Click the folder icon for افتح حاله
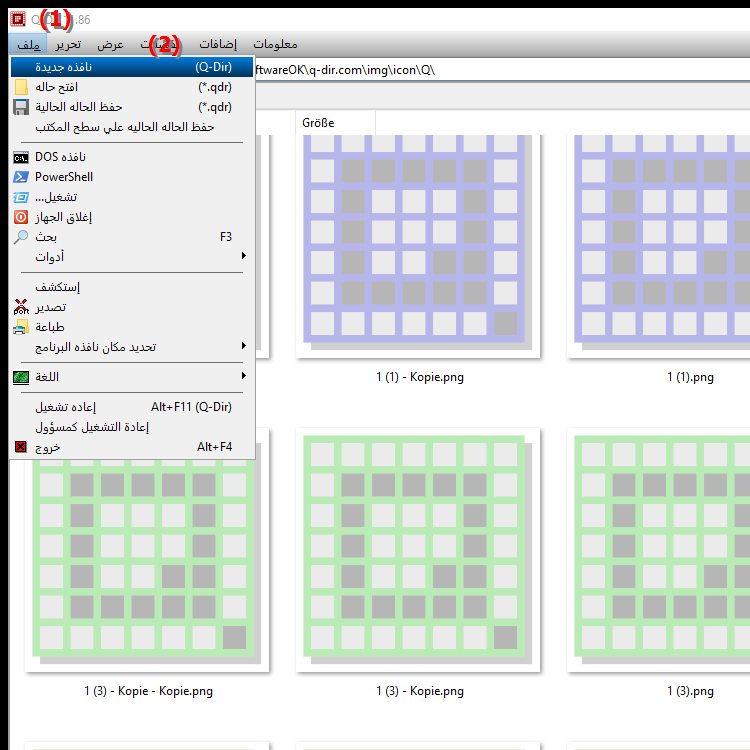This screenshot has width=750, height=750. tap(21, 87)
